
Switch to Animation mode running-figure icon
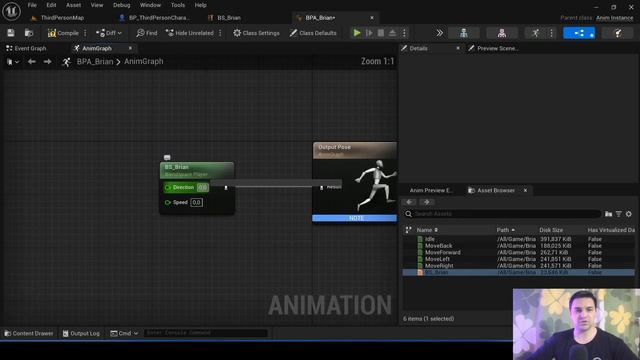536,33
